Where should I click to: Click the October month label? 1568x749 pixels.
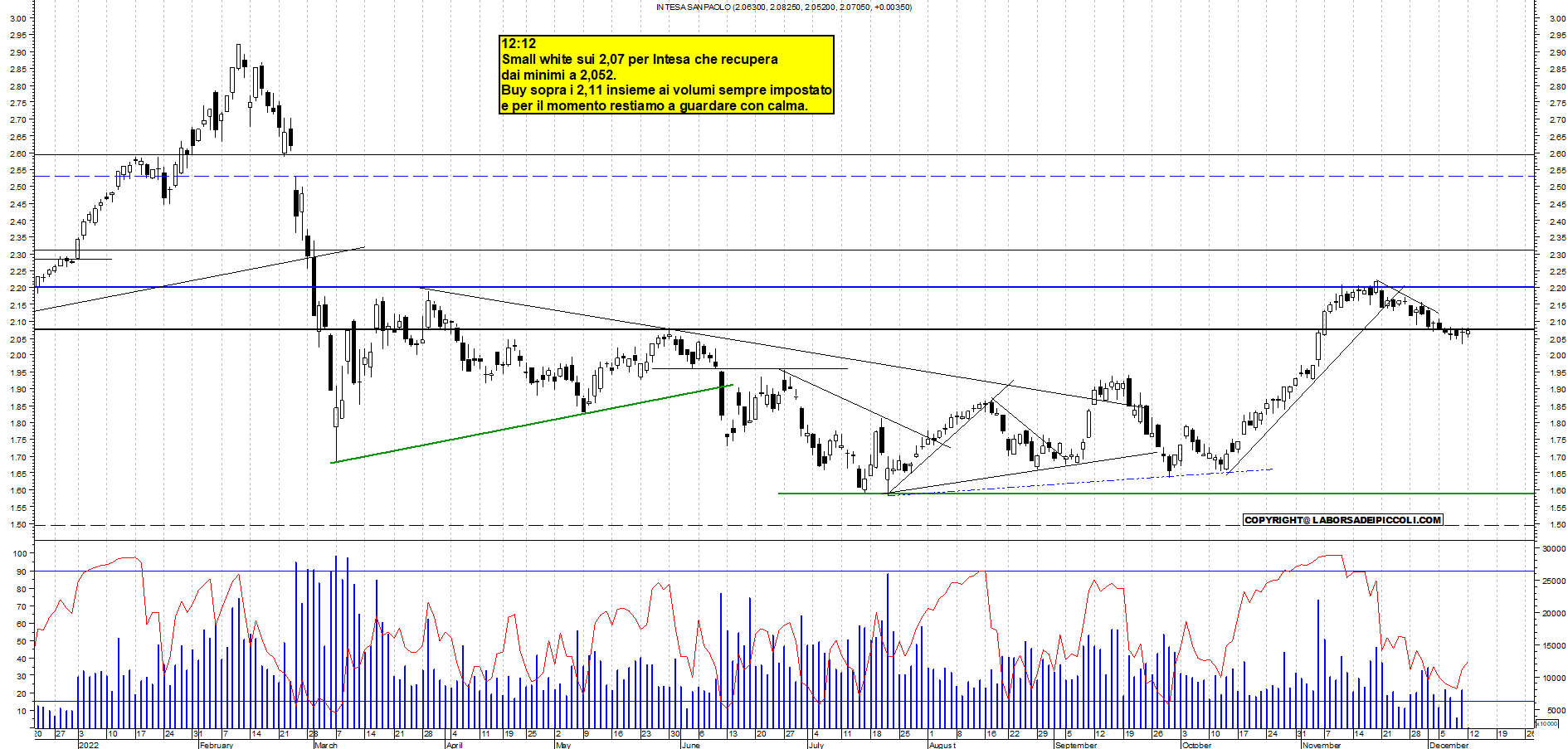point(1196,745)
